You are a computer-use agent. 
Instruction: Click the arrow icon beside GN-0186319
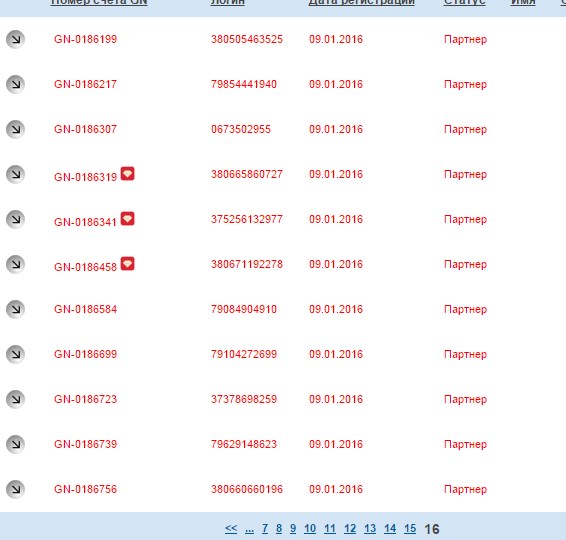click(15, 174)
